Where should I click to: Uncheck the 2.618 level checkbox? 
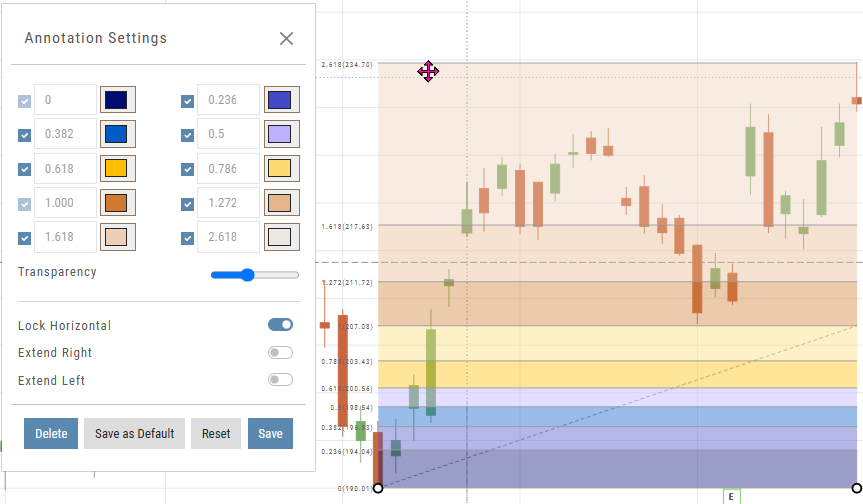[187, 238]
